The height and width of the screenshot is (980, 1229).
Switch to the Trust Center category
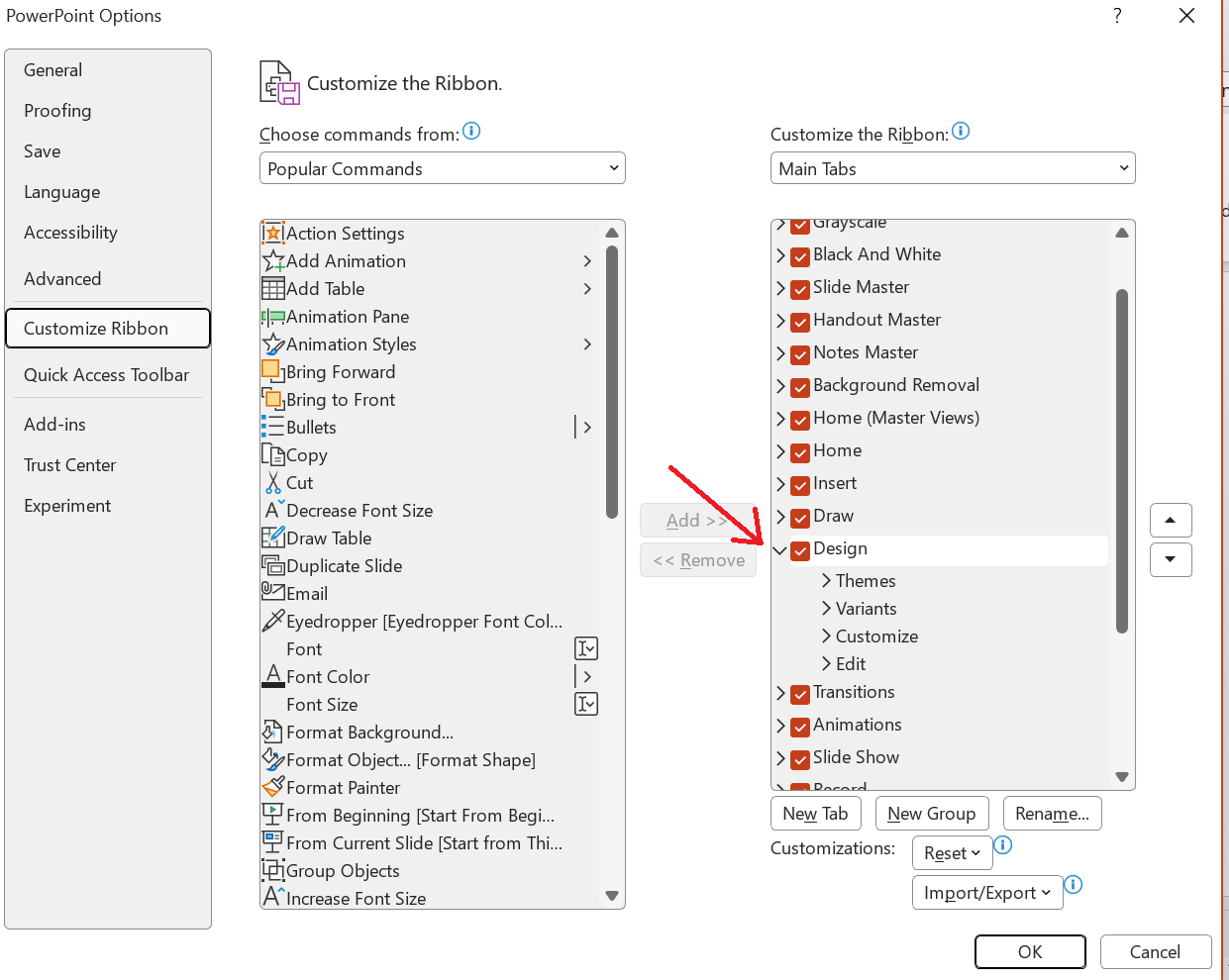(x=108, y=465)
